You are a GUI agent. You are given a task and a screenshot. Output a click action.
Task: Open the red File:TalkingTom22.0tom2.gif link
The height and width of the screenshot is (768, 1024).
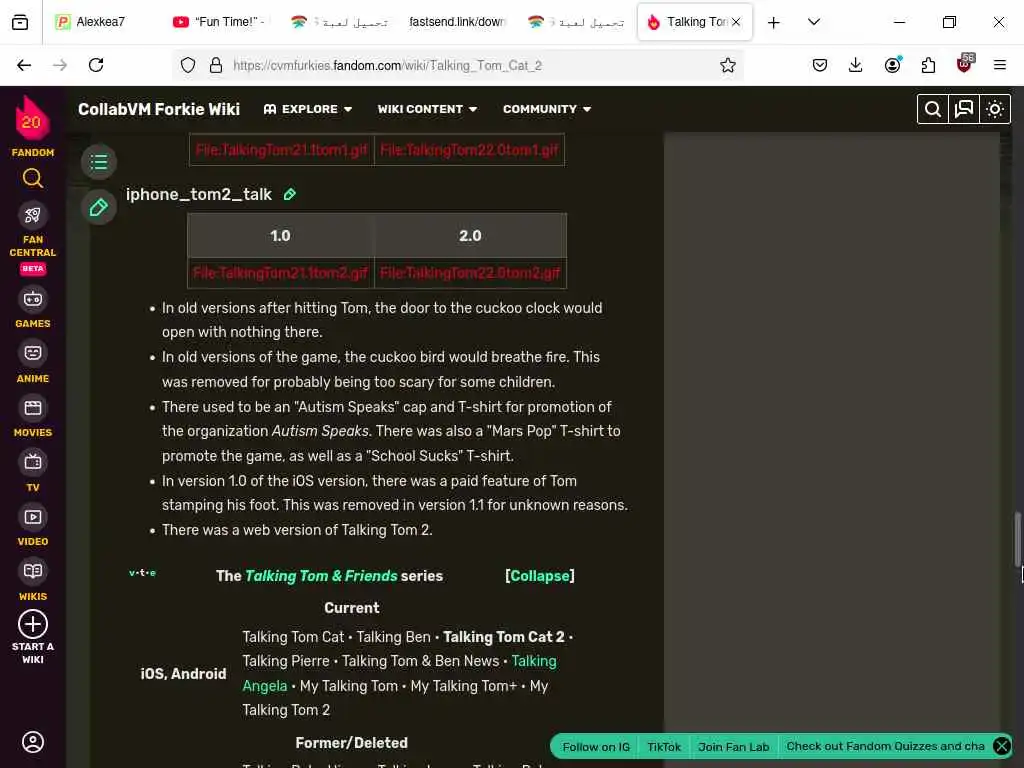pyautogui.click(x=470, y=273)
